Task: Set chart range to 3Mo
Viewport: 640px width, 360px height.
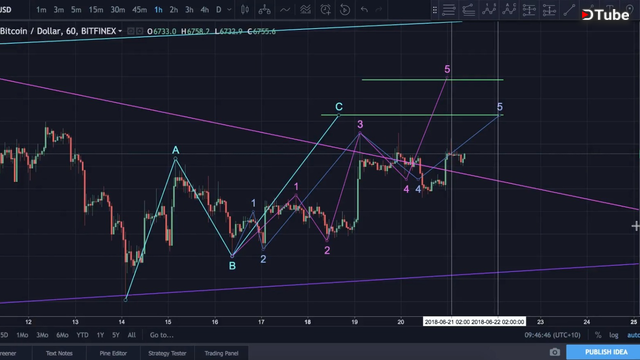Action: (42, 335)
